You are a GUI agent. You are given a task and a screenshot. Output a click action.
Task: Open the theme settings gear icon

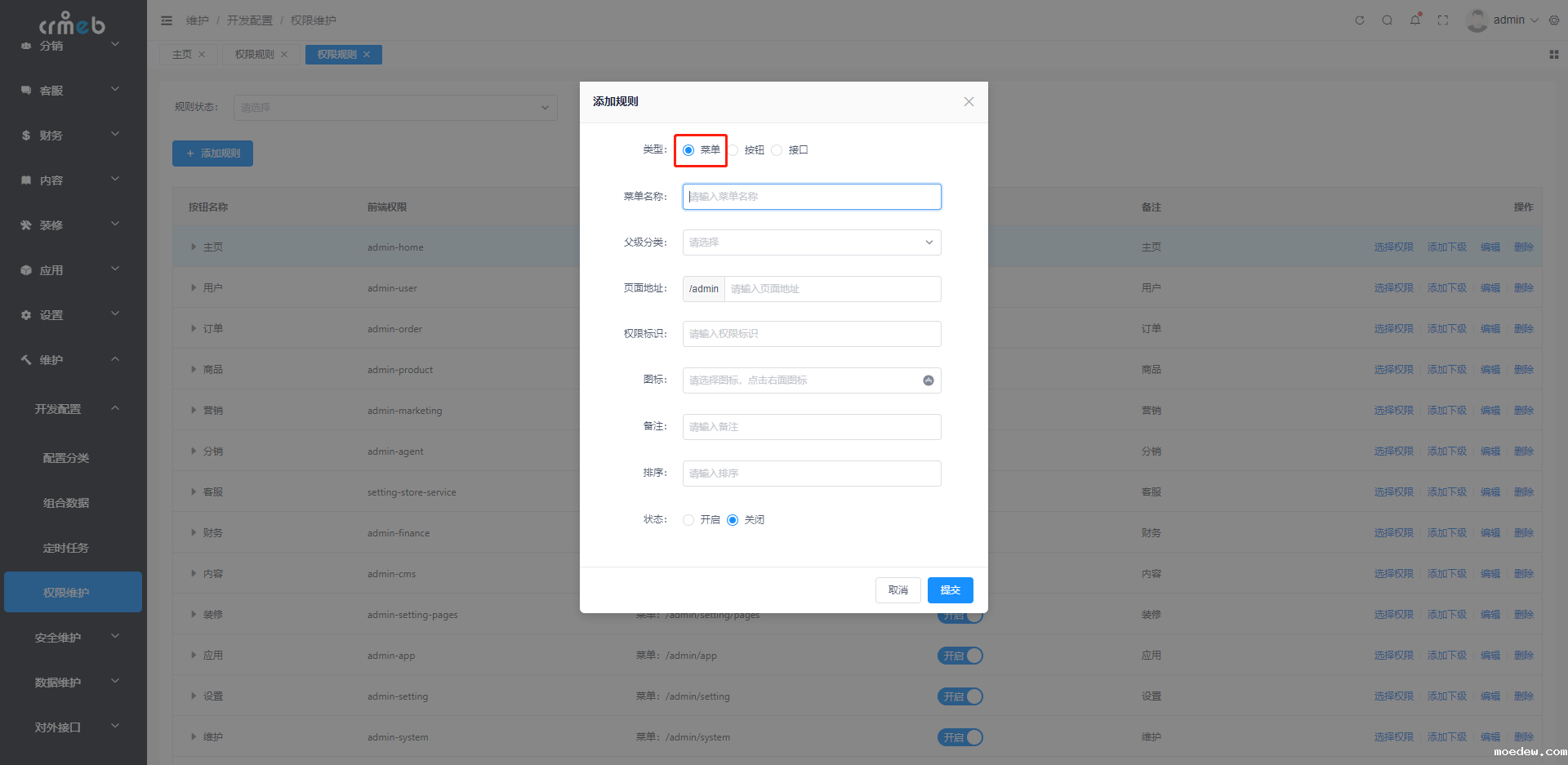click(x=1554, y=20)
